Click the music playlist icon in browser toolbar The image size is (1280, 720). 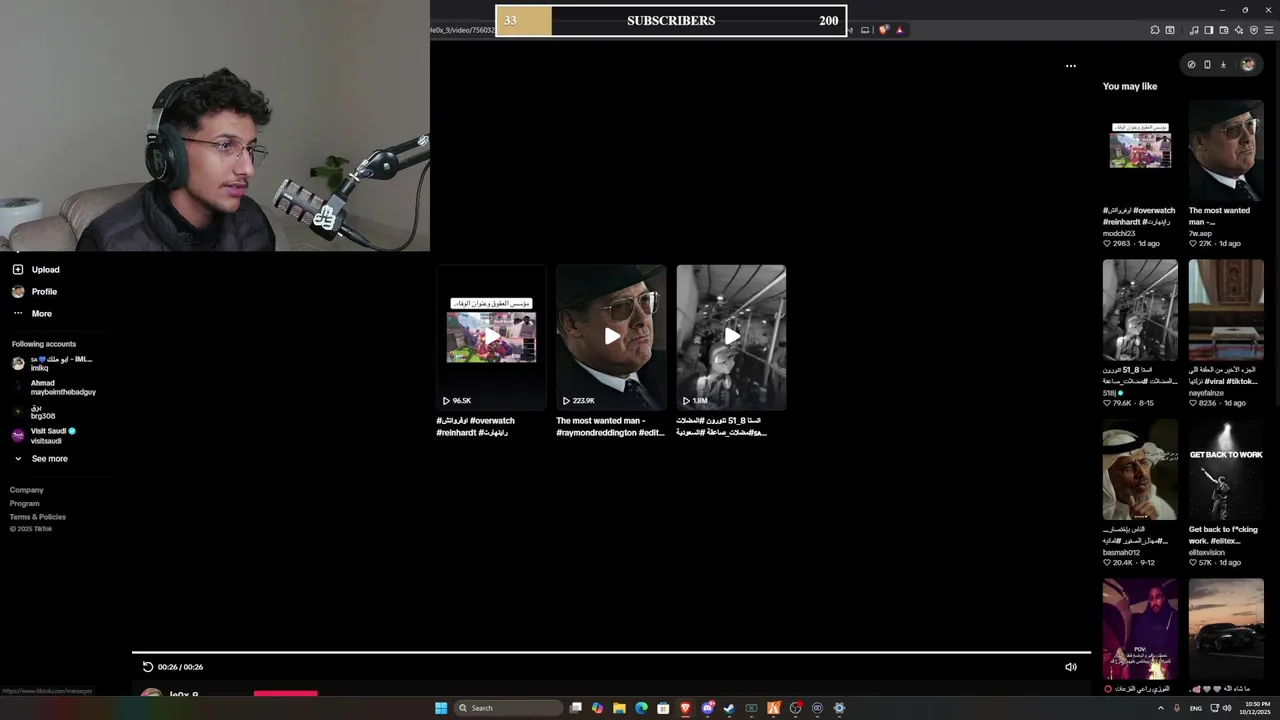(1194, 30)
